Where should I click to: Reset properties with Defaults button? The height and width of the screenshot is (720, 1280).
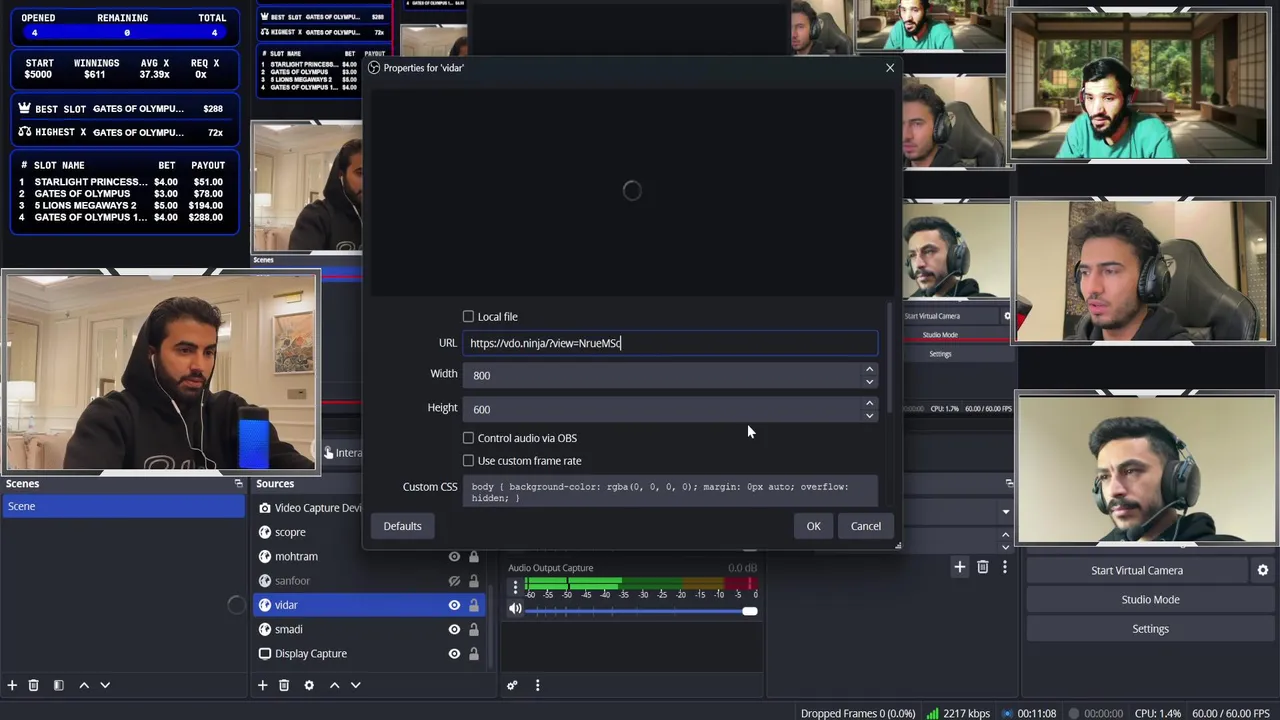pyautogui.click(x=402, y=526)
